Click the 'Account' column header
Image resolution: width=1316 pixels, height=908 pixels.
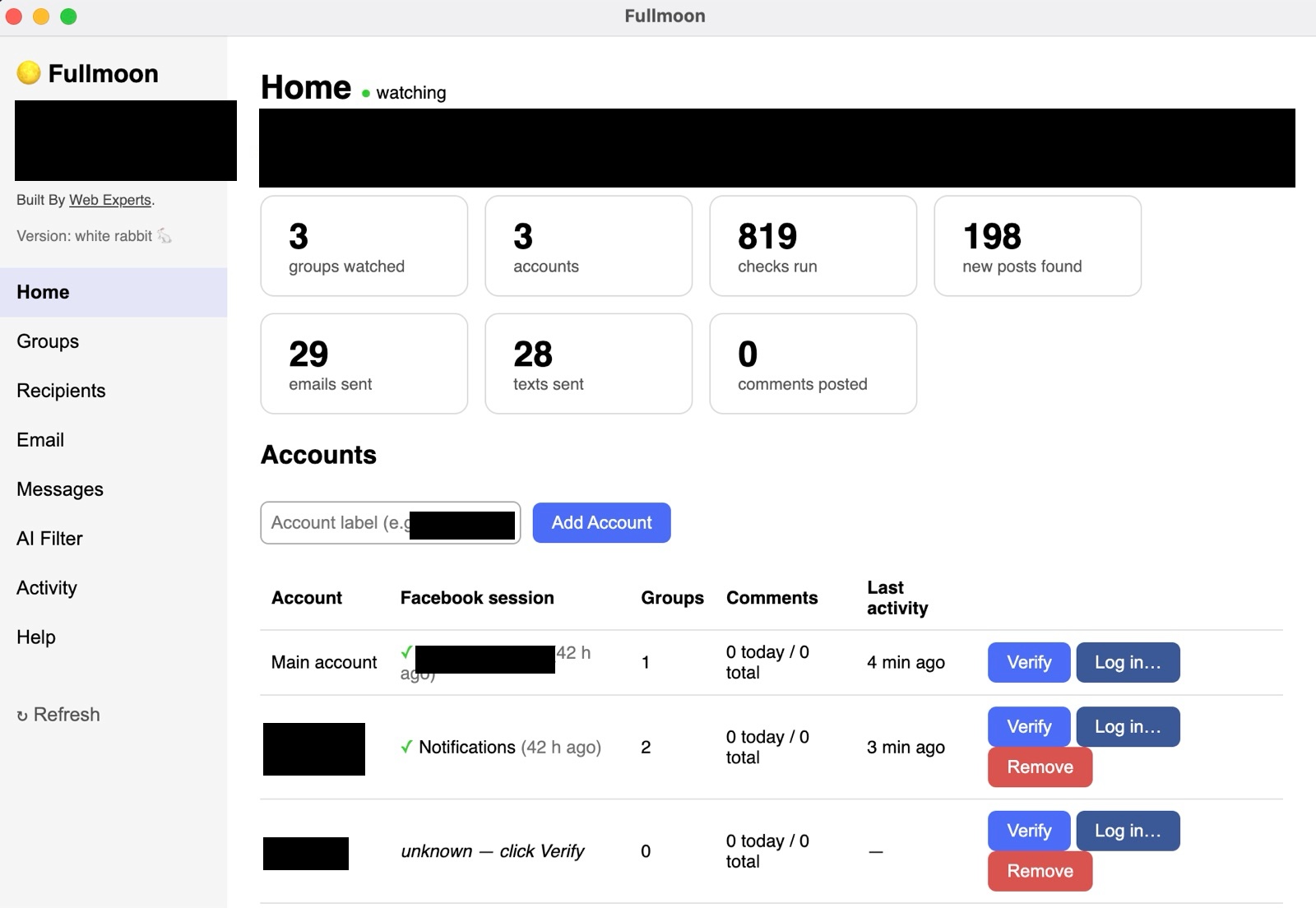(307, 598)
